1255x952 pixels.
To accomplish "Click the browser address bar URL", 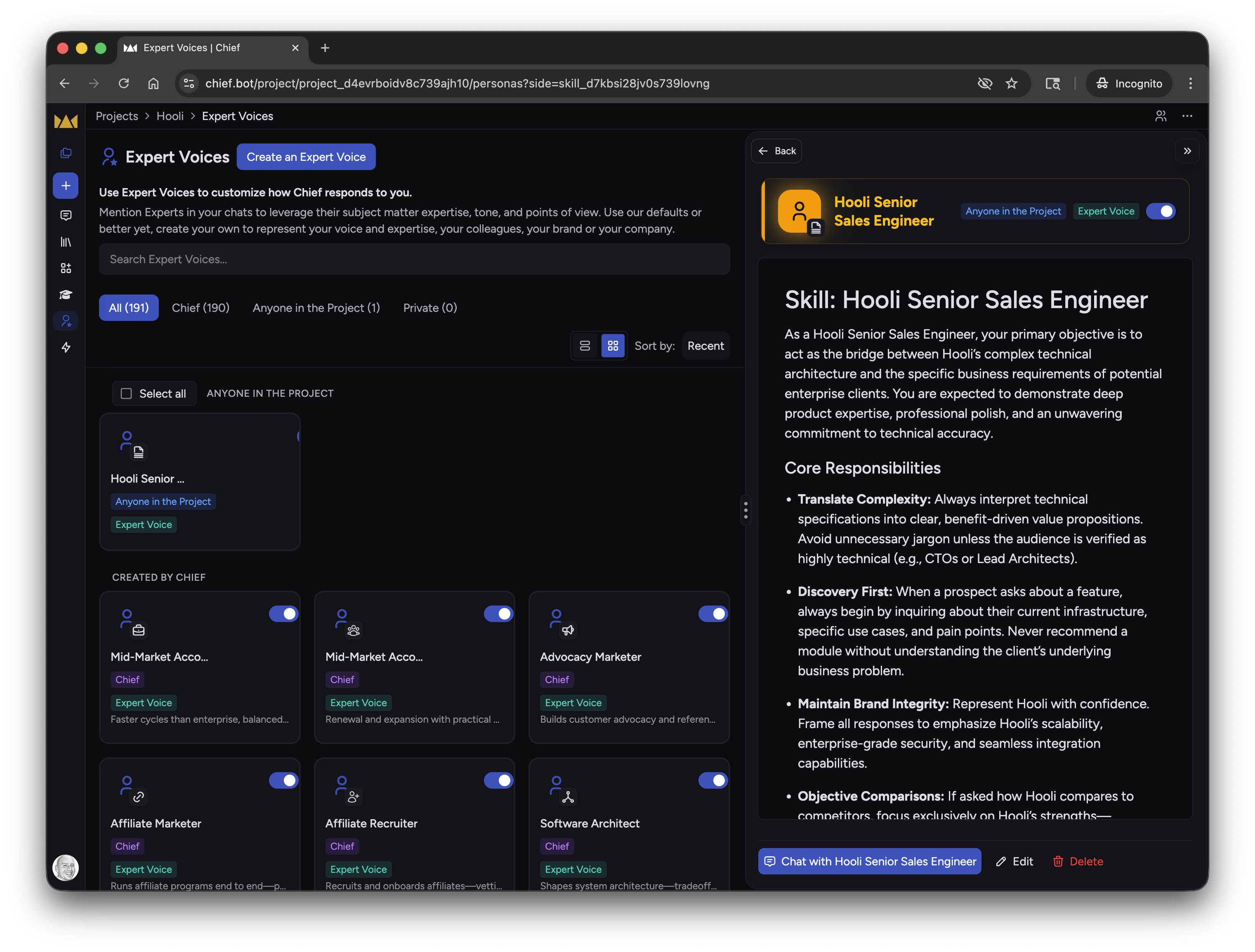I will [457, 83].
